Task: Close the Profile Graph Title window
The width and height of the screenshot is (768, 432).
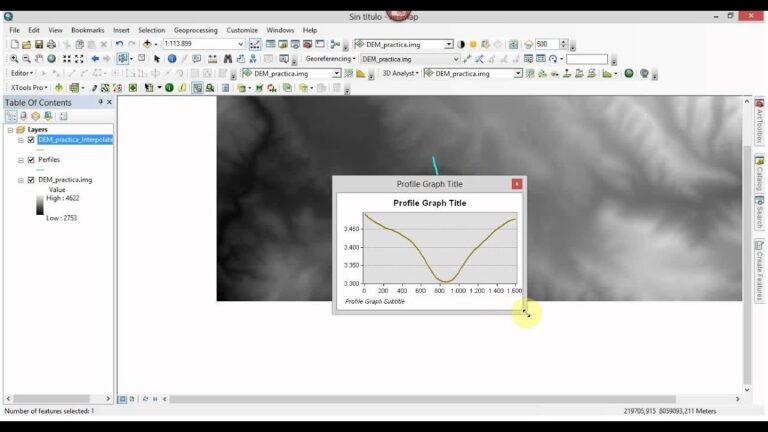Action: [517, 184]
